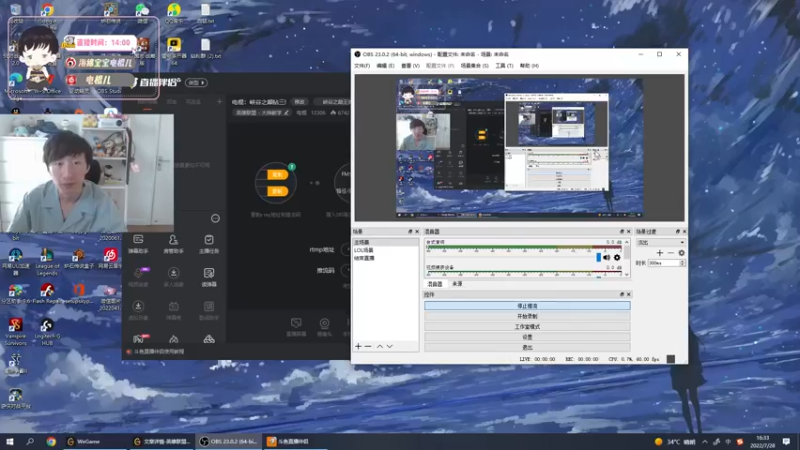Open 读弹幕 tool in streaming companion
The height and width of the screenshot is (450, 800).
[209, 277]
